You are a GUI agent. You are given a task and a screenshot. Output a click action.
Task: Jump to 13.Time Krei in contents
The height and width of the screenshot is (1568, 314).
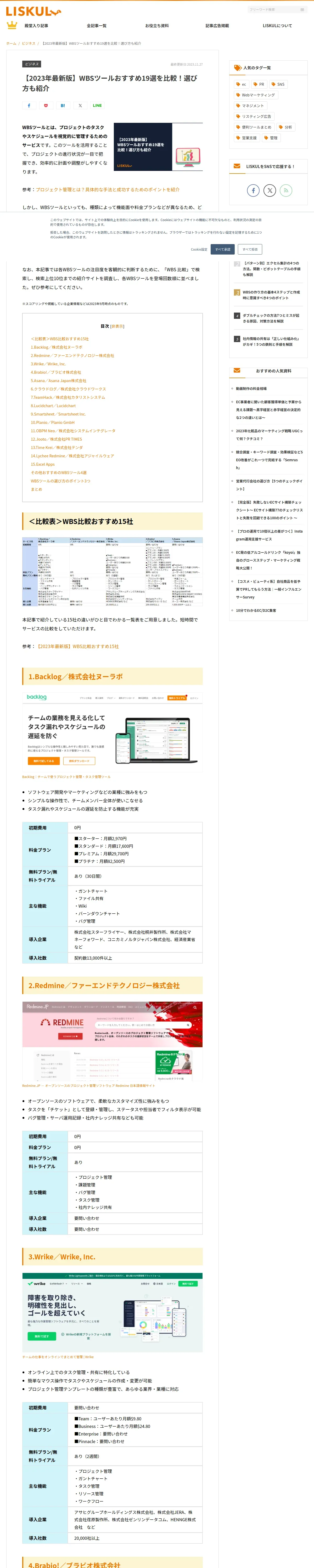57,447
